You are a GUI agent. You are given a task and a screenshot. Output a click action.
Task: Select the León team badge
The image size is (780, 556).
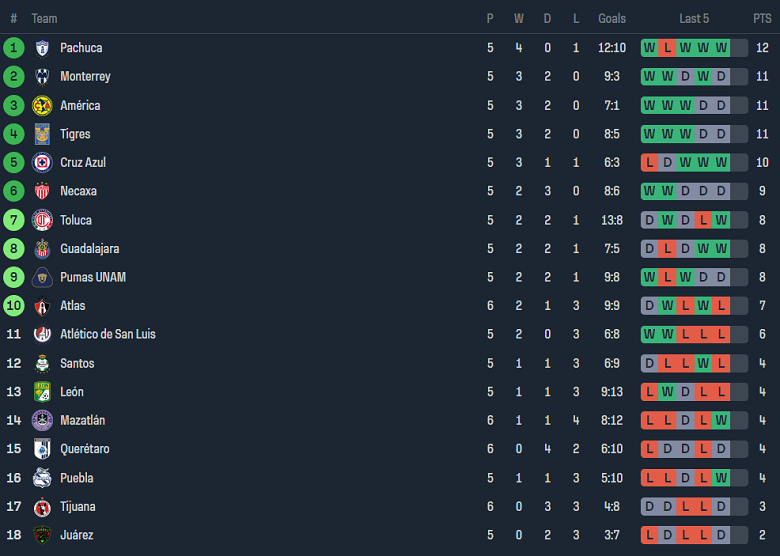pos(42,392)
